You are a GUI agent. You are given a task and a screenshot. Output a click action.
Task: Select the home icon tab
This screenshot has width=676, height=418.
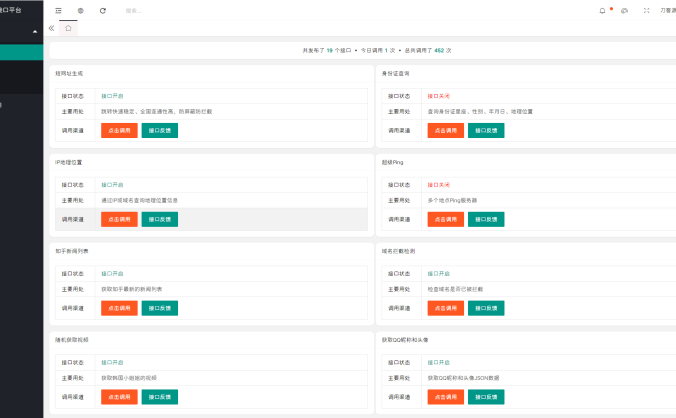click(x=68, y=28)
